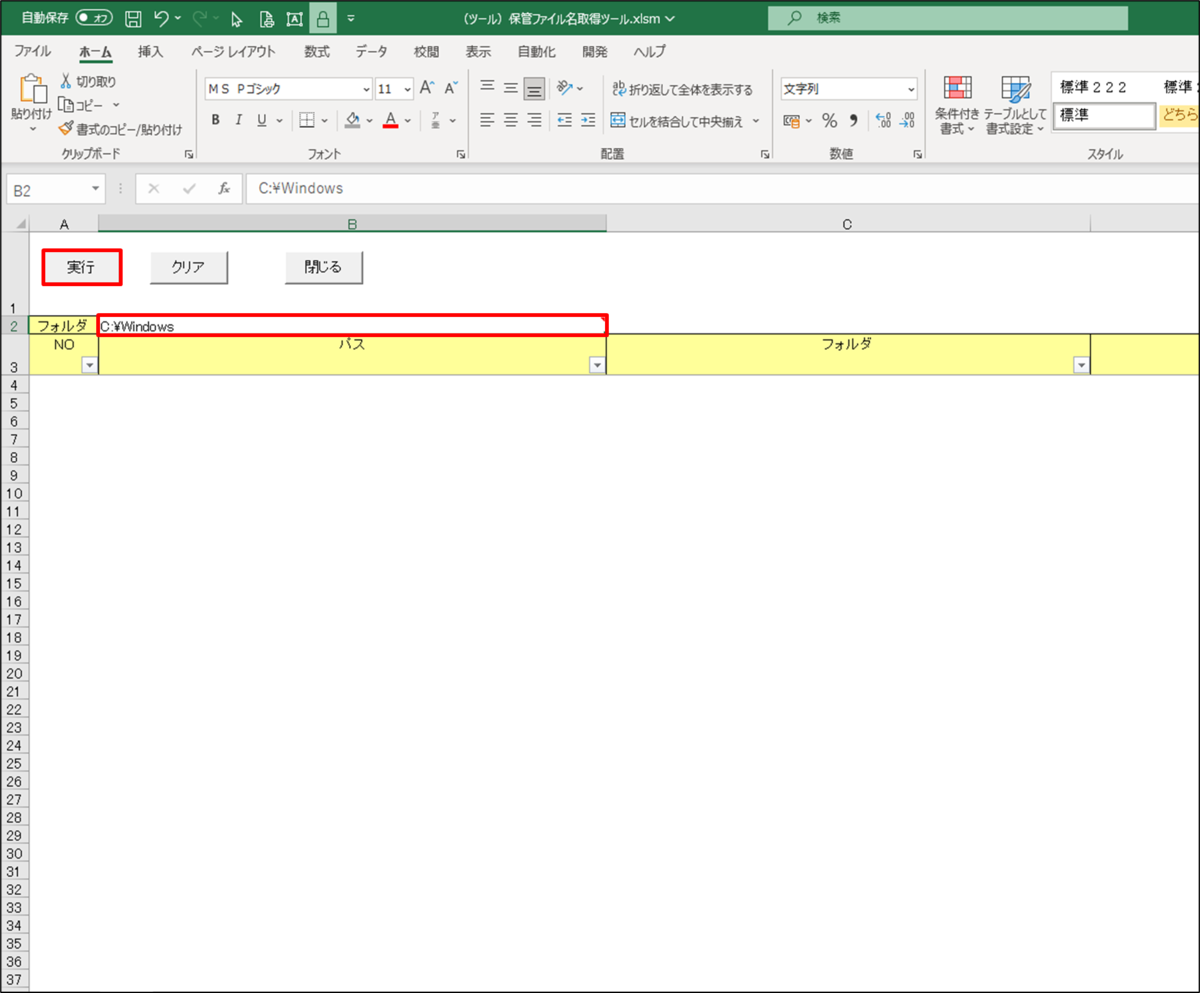The height and width of the screenshot is (993, 1200).
Task: Apply the red font color A
Action: point(391,120)
